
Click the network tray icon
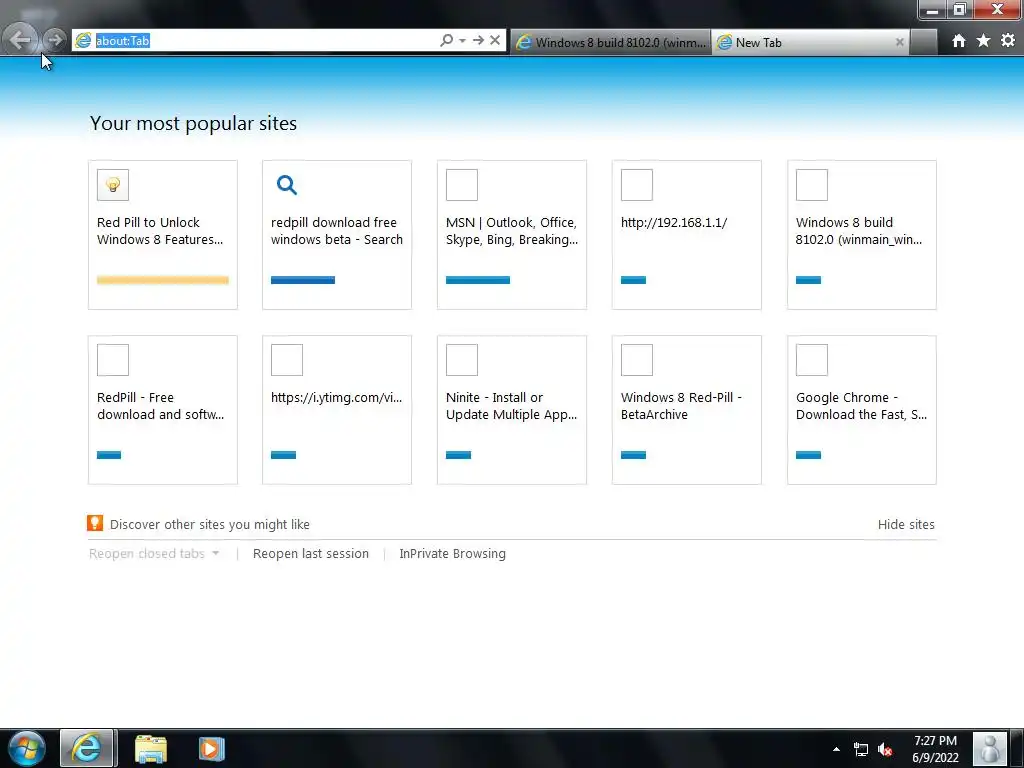pyautogui.click(x=861, y=750)
